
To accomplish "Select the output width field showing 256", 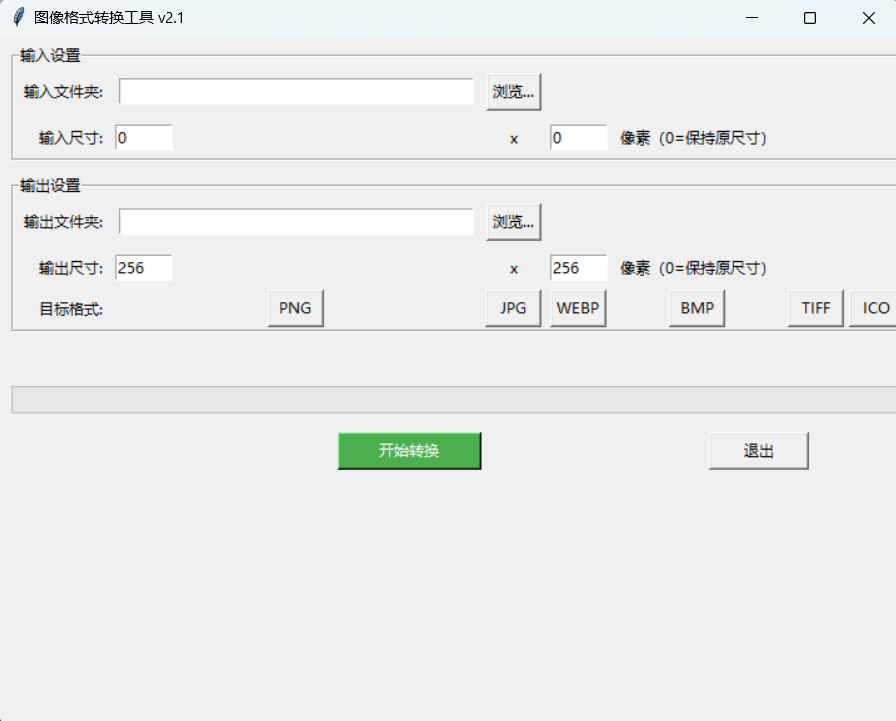I will pyautogui.click(x=144, y=267).
